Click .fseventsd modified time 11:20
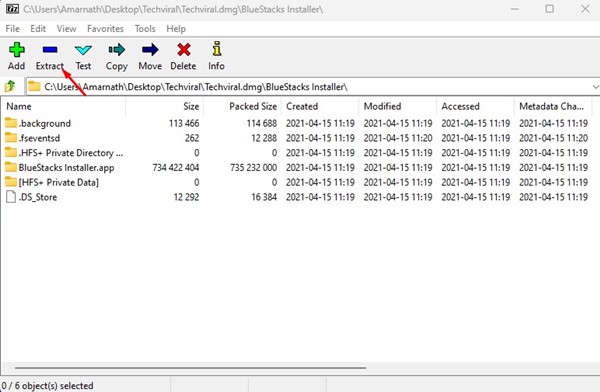 [398, 138]
